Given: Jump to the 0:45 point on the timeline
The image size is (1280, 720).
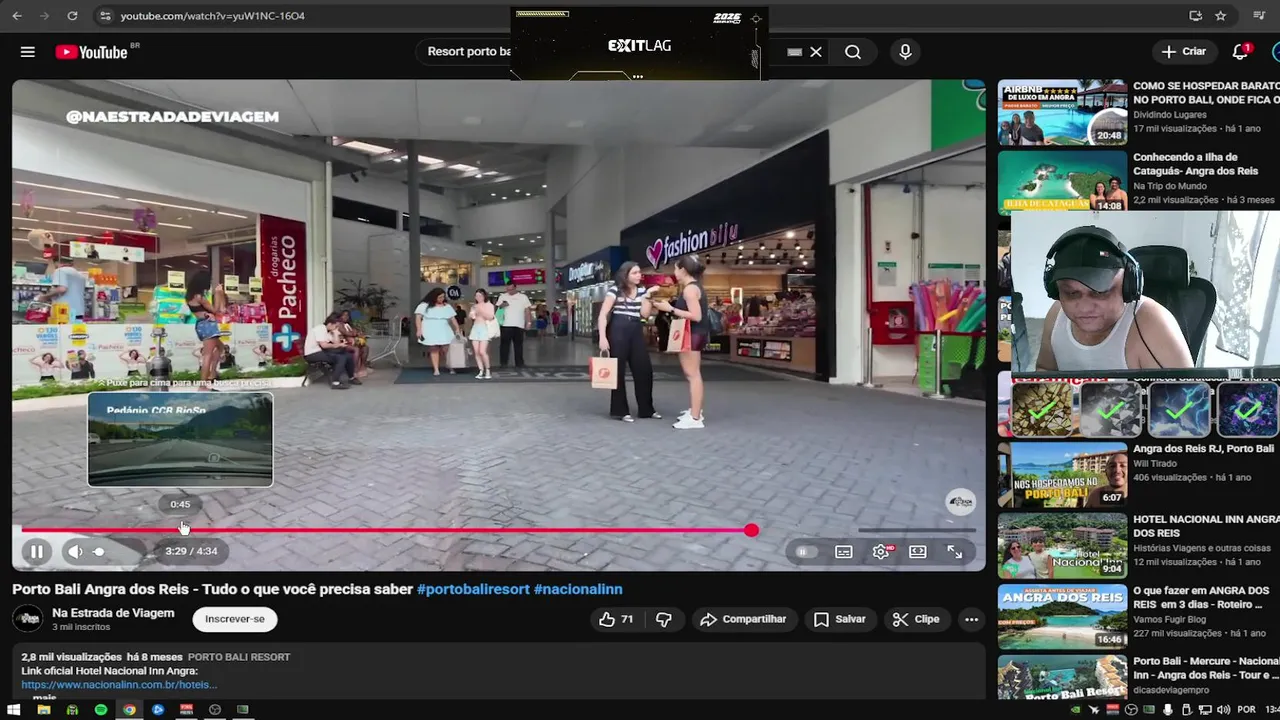Looking at the screenshot, I should (180, 530).
